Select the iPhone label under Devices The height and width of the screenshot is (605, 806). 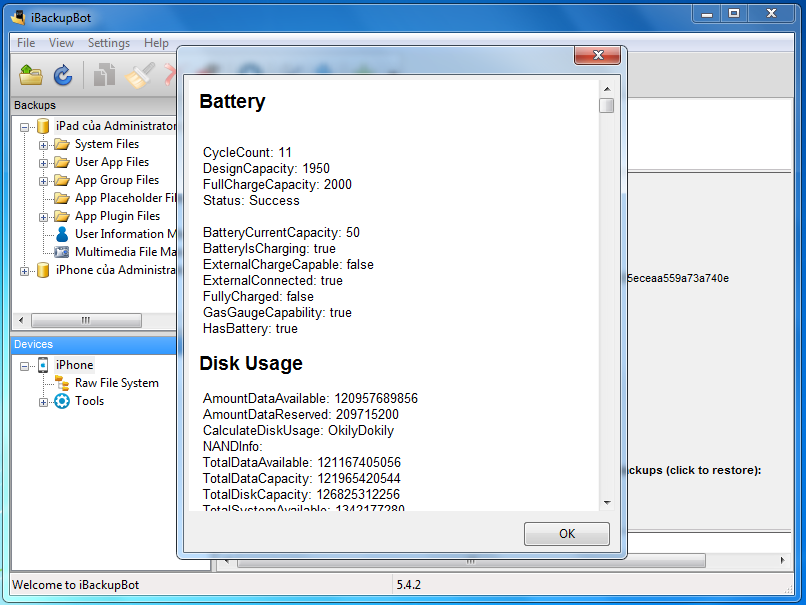tap(75, 365)
